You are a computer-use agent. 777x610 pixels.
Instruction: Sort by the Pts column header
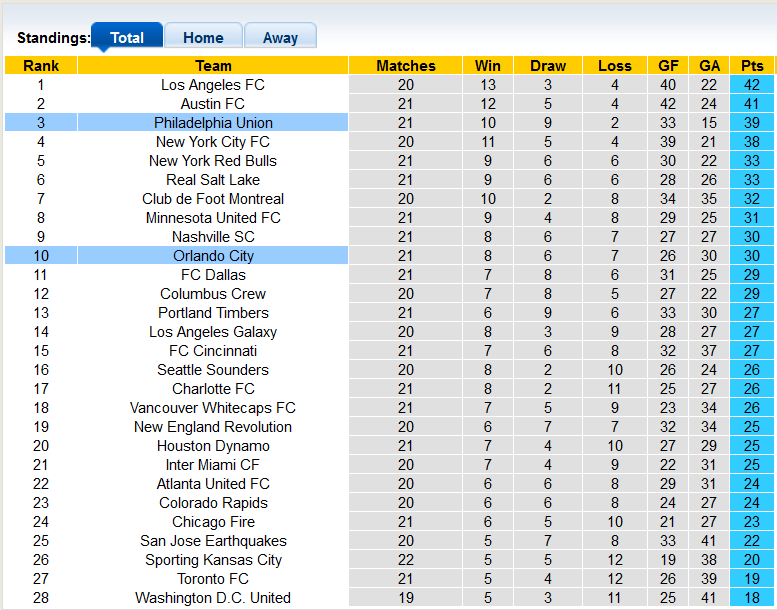tap(752, 66)
